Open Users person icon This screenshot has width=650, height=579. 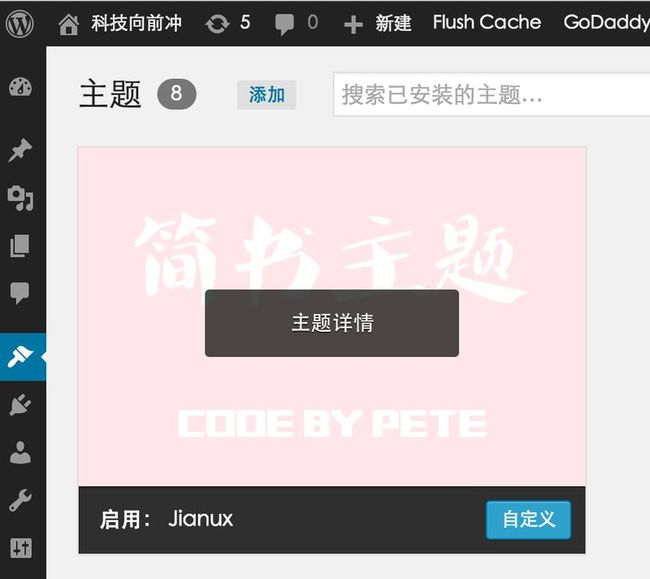point(20,452)
